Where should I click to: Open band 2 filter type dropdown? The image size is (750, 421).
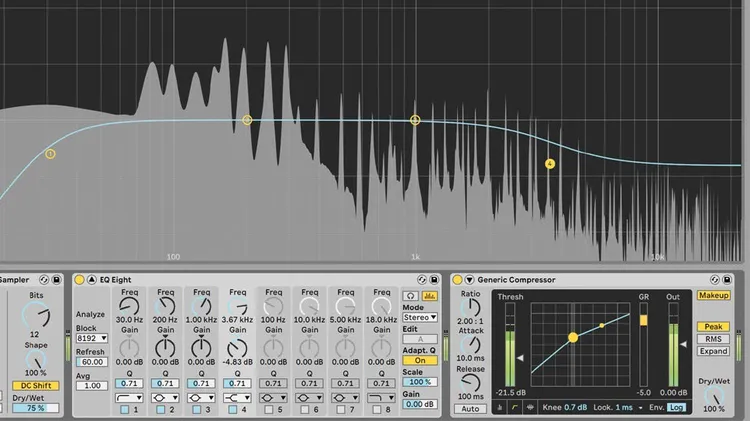[x=165, y=398]
